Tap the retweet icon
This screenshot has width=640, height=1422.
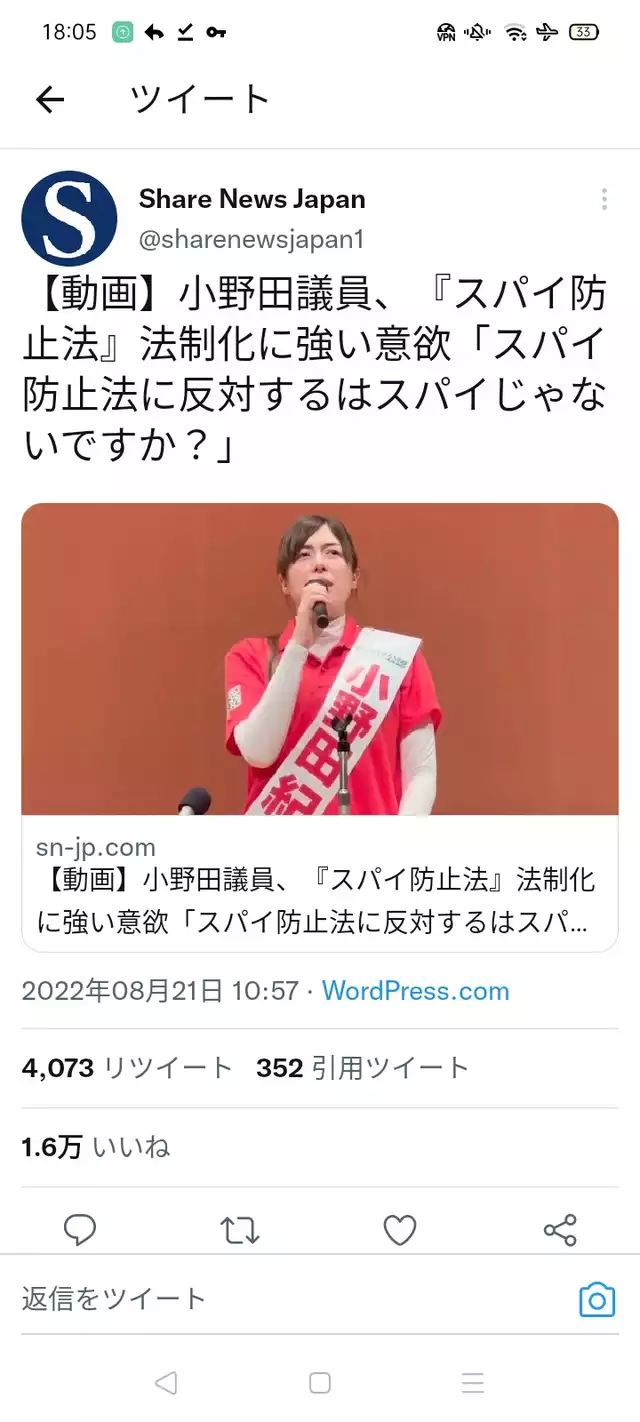[x=240, y=1230]
